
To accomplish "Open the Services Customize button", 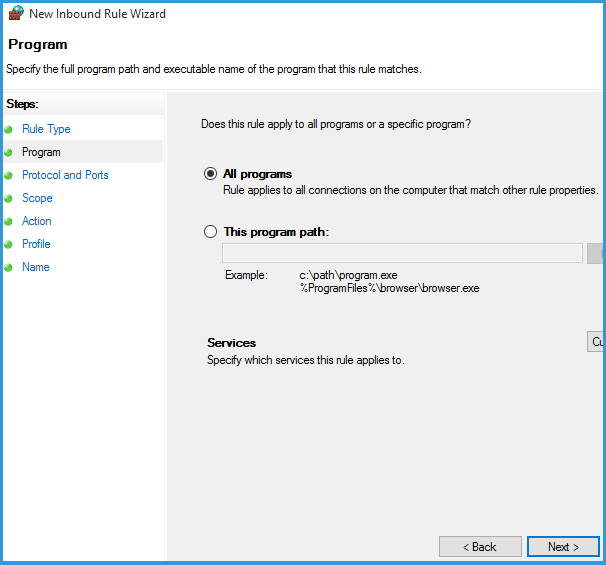I will click(x=596, y=342).
